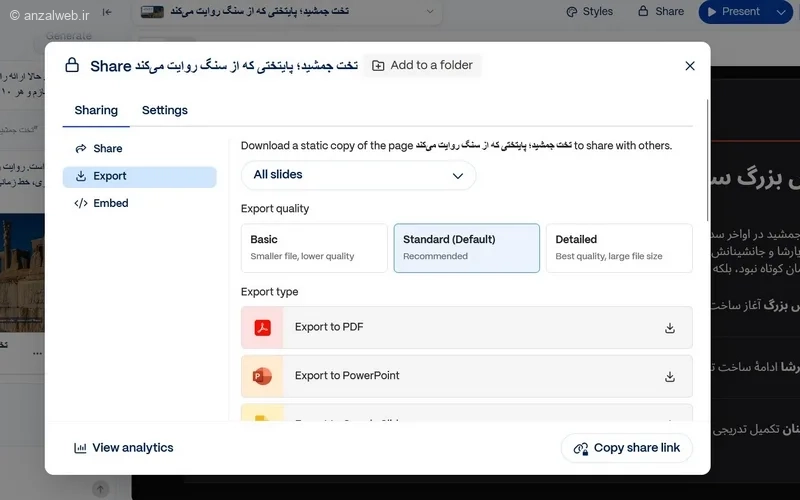Expand the presentation title dropdown chevron
800x500 pixels.
click(430, 11)
